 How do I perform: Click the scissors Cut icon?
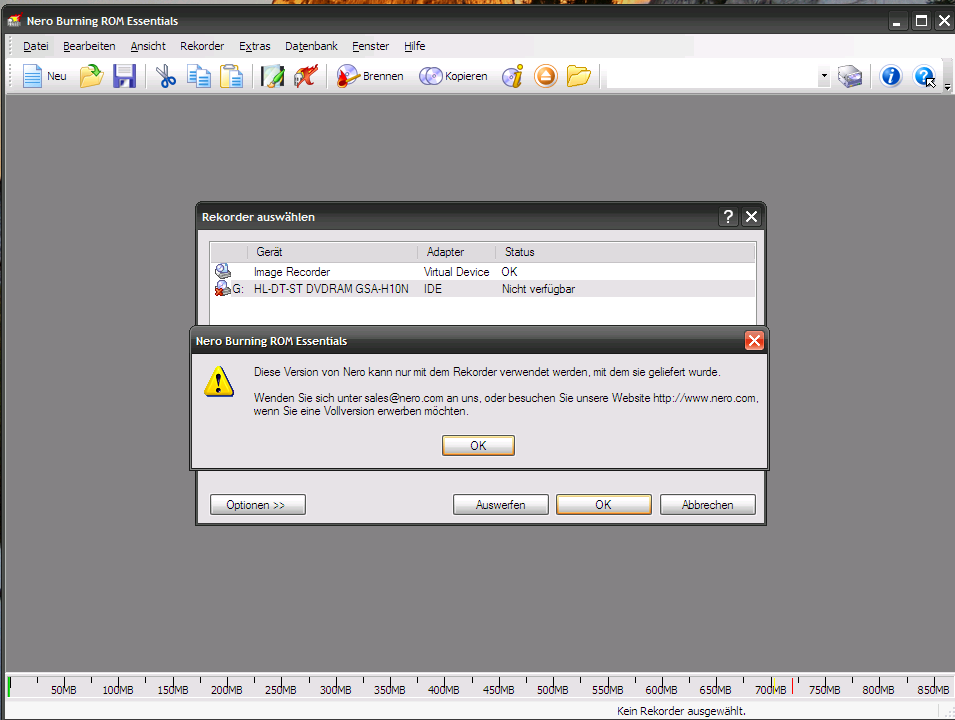166,76
